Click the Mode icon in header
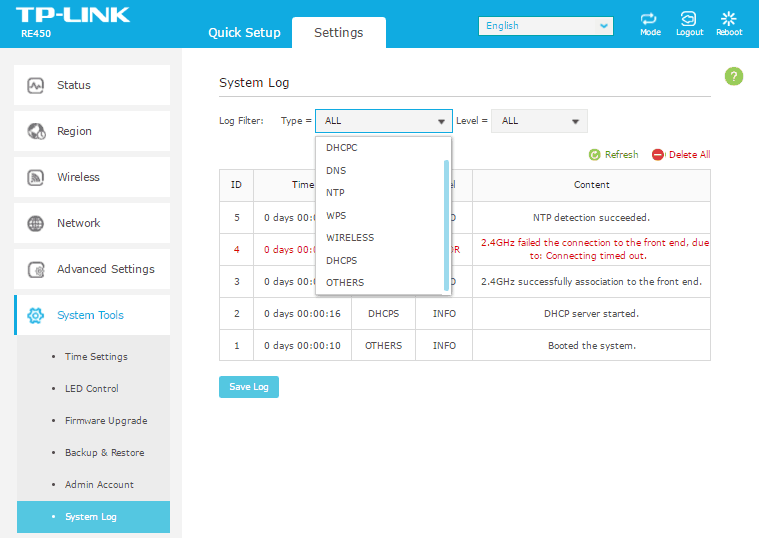Screen dimensions: 759x538 pyautogui.click(x=650, y=19)
